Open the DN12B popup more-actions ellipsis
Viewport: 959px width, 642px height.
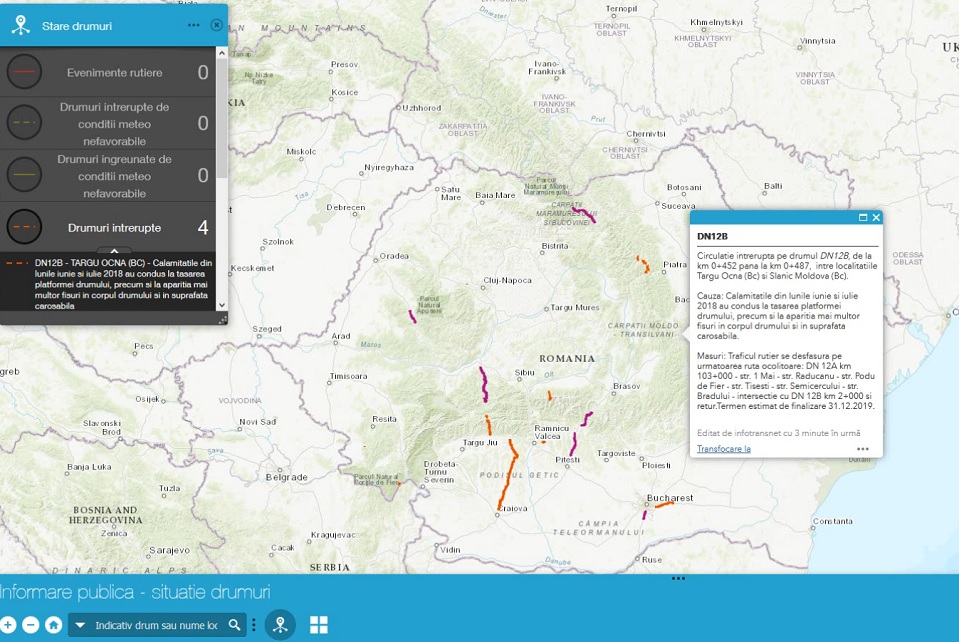tap(863, 449)
